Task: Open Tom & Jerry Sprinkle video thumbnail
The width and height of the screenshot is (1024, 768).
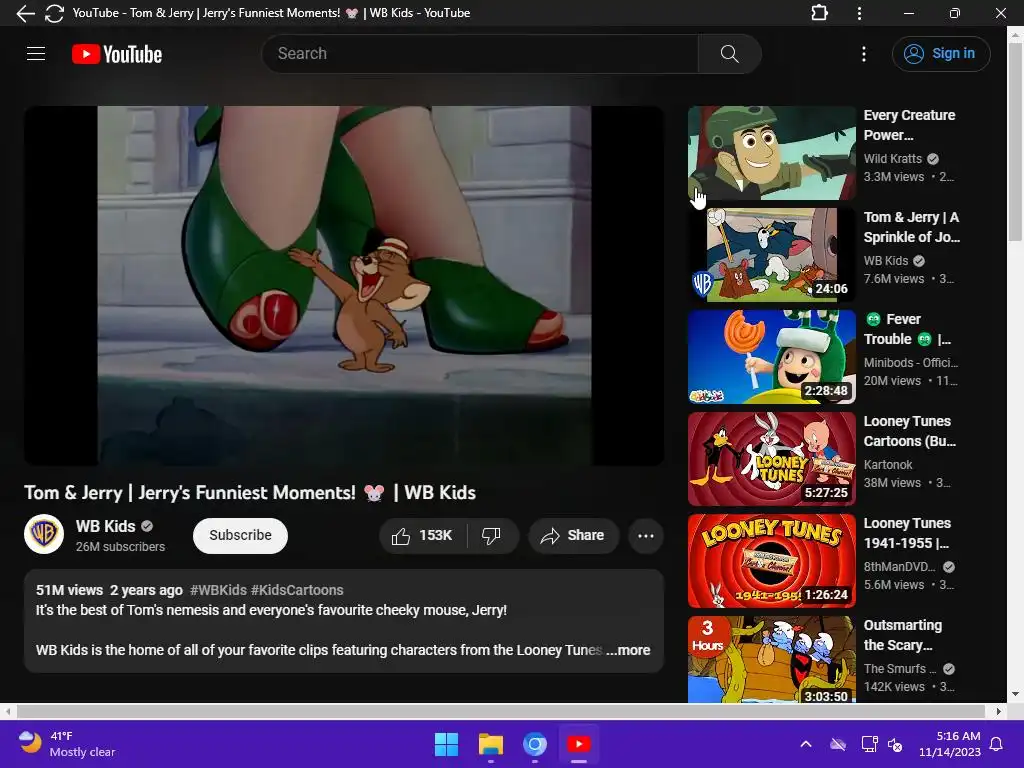Action: [771, 255]
